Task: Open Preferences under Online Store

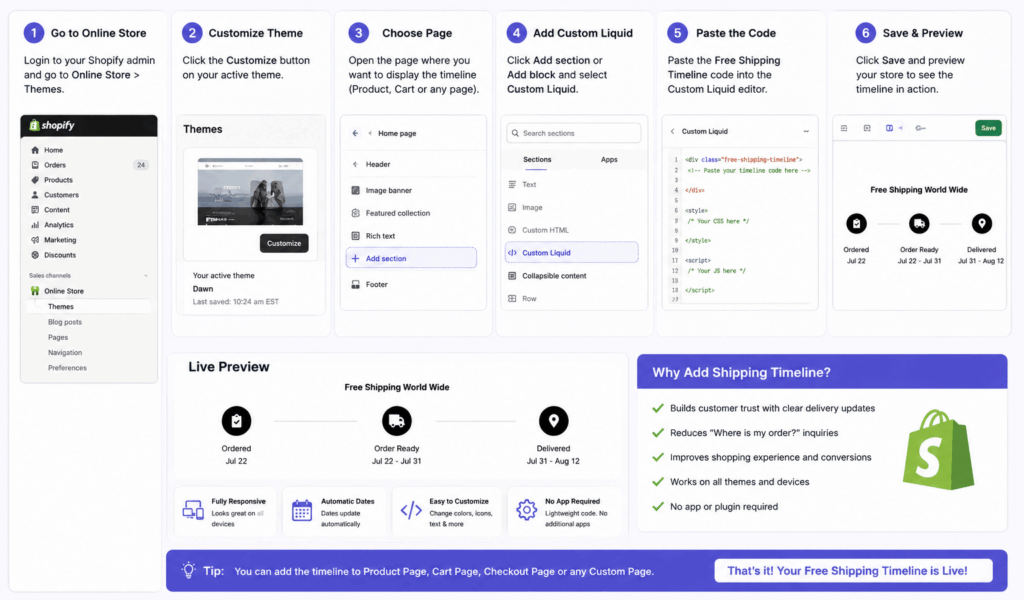Action: pos(67,368)
